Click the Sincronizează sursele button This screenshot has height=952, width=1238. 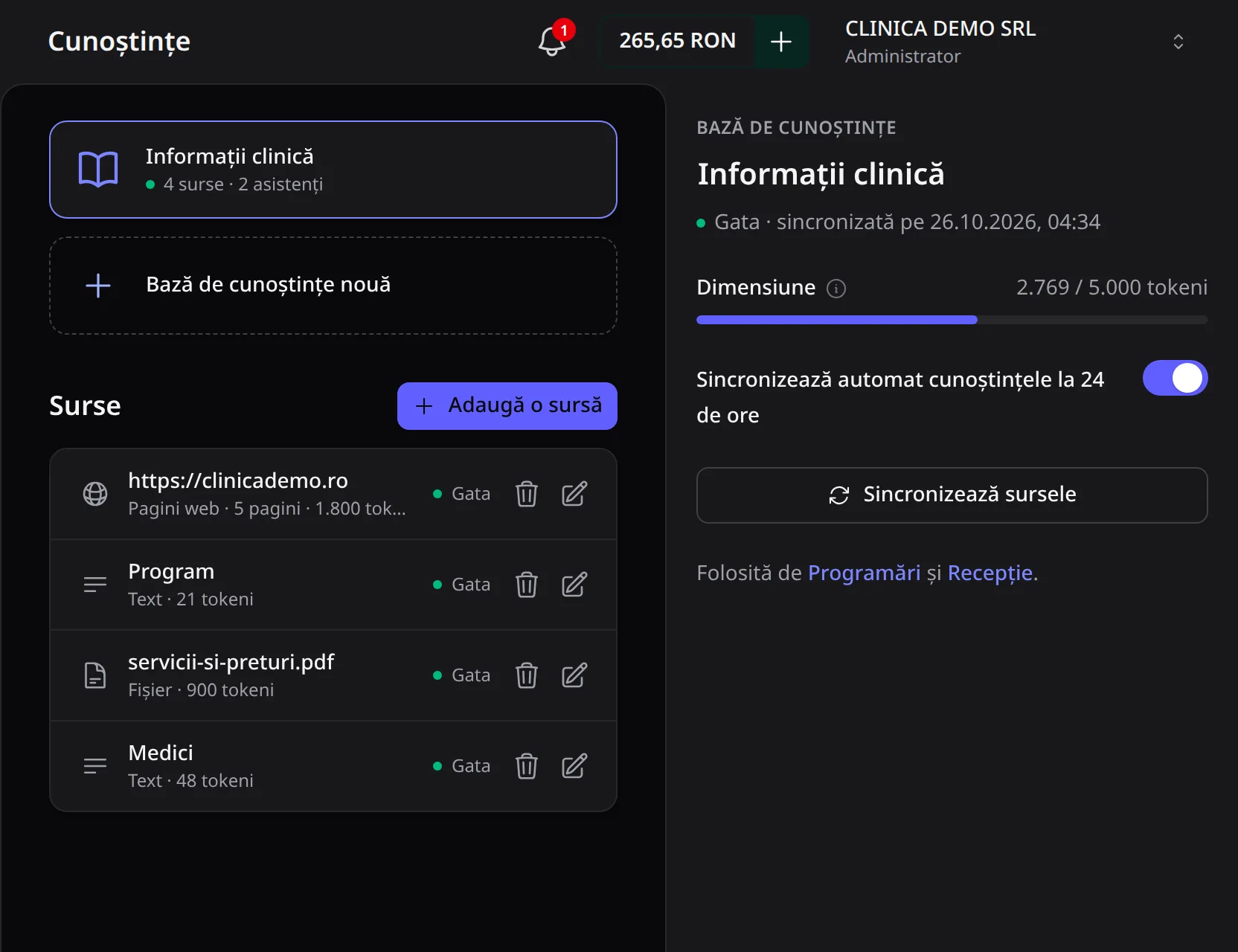(x=952, y=495)
